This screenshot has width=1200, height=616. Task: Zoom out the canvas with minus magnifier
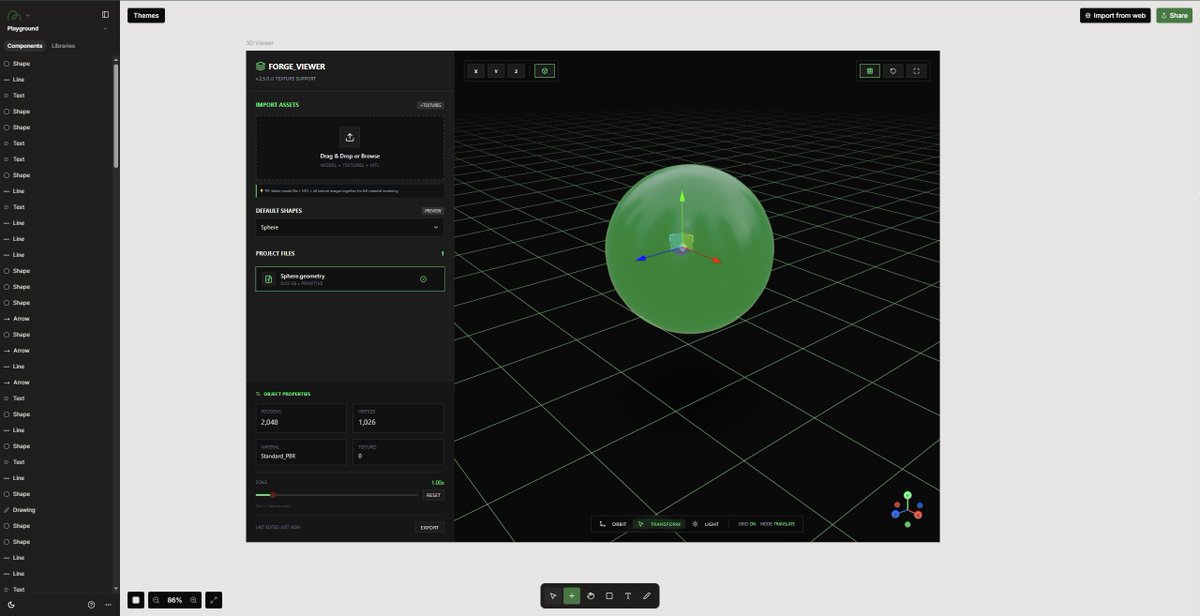[x=157, y=600]
